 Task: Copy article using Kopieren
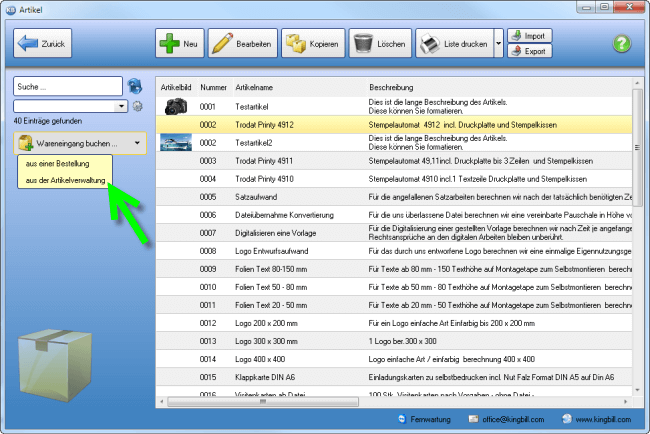[313, 43]
